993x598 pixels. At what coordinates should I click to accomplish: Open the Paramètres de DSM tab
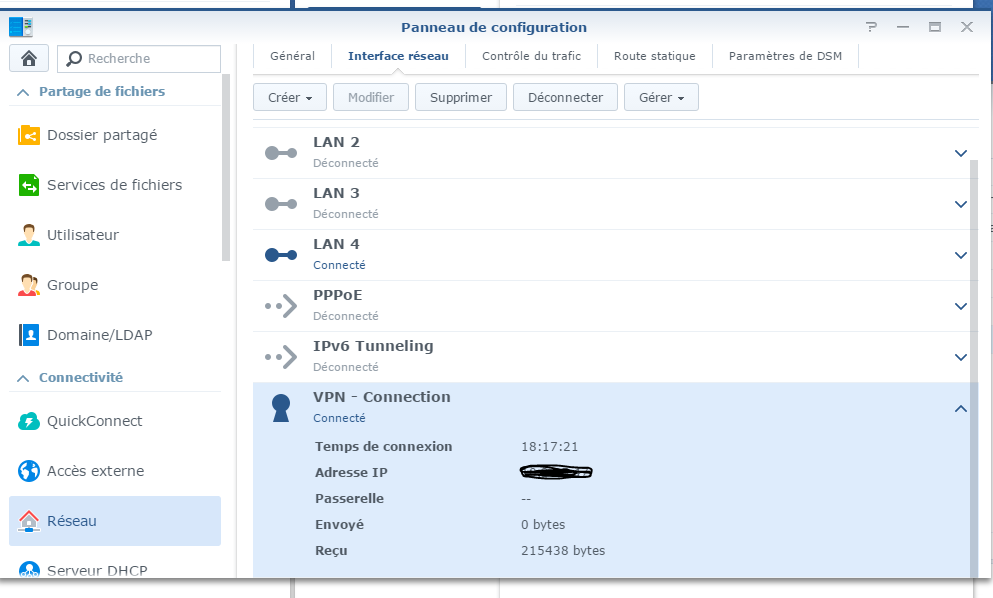(785, 56)
